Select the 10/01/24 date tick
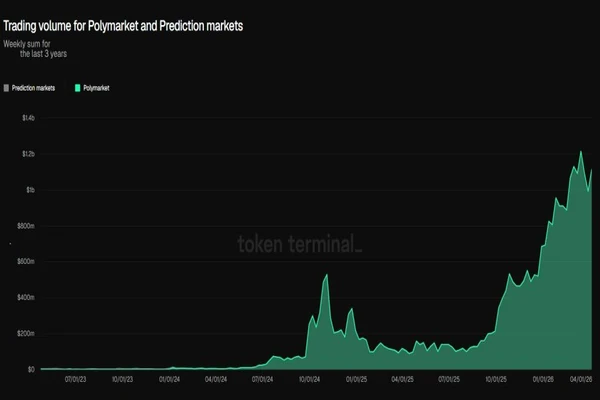 click(309, 379)
